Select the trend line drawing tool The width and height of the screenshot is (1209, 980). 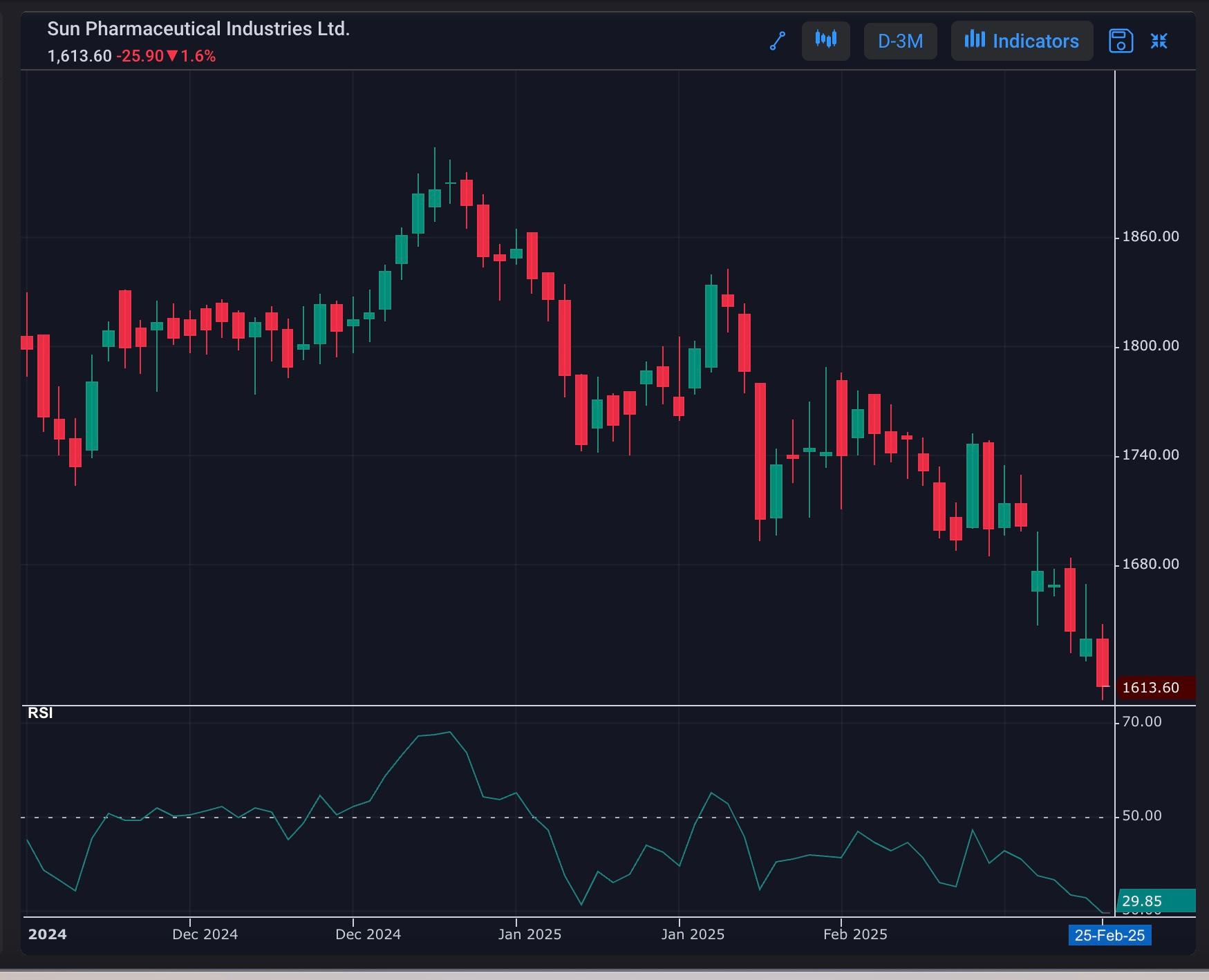pos(778,41)
